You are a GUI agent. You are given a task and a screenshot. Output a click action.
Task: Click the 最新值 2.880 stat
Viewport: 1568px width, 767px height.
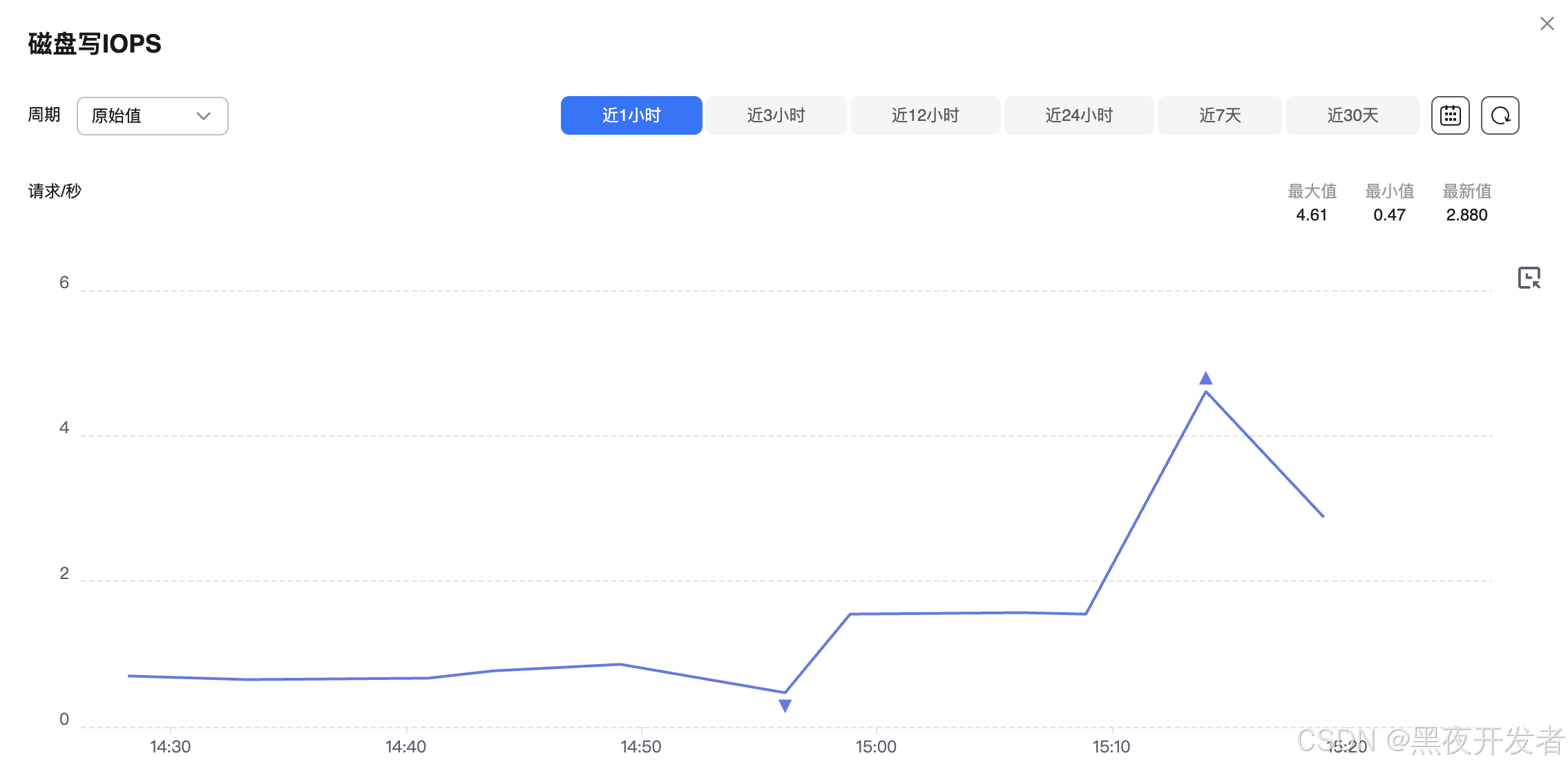pos(1466,215)
